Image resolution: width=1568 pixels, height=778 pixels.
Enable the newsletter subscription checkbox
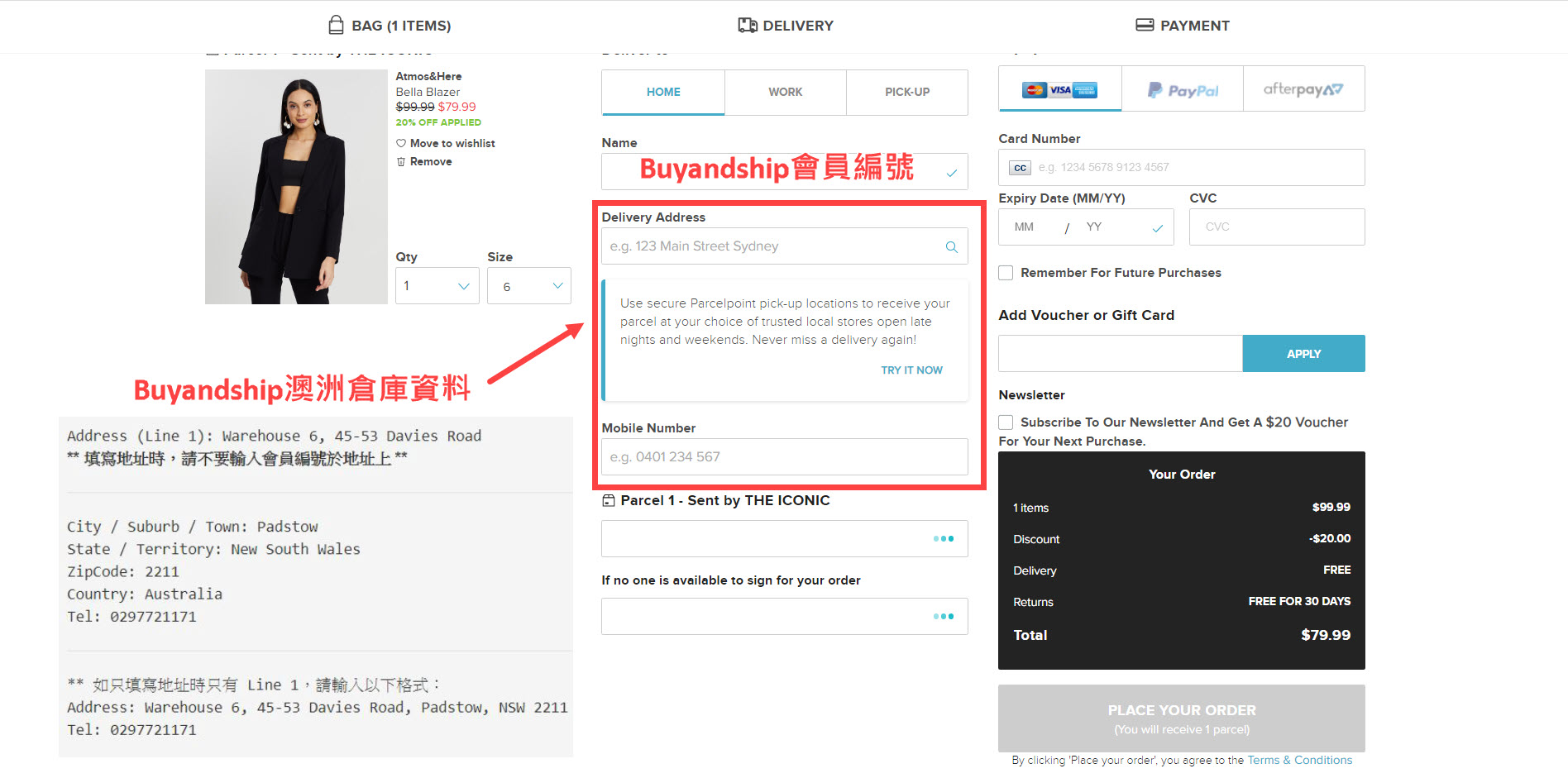pyautogui.click(x=1006, y=422)
